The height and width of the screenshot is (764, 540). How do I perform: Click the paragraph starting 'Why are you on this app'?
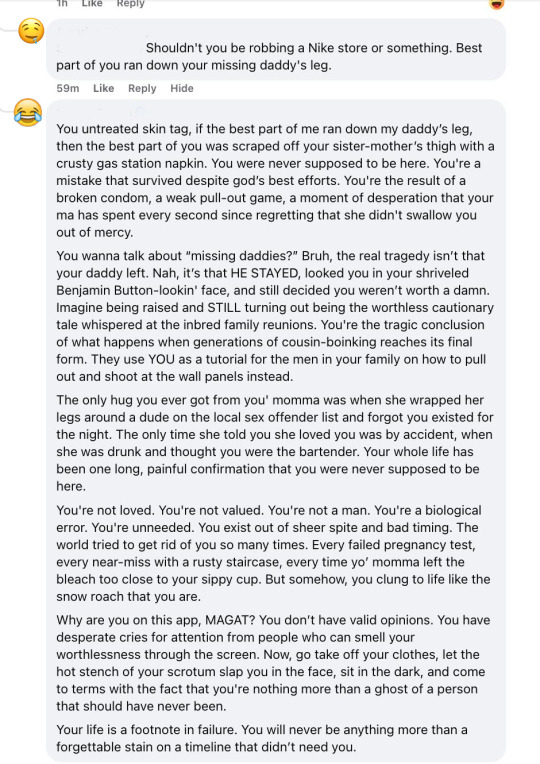point(273,663)
